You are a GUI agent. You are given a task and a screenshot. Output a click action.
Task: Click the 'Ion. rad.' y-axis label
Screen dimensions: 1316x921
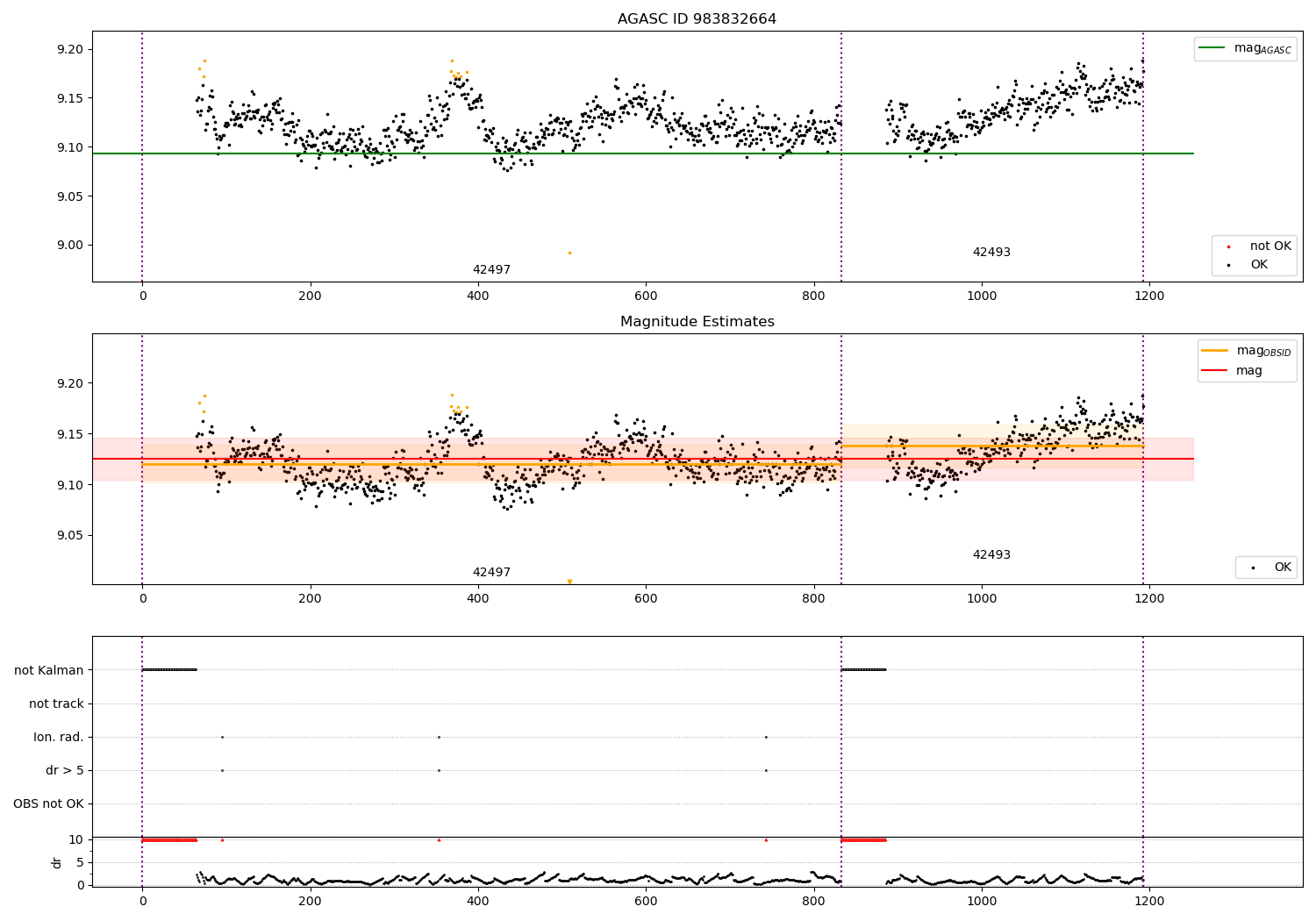pos(59,737)
